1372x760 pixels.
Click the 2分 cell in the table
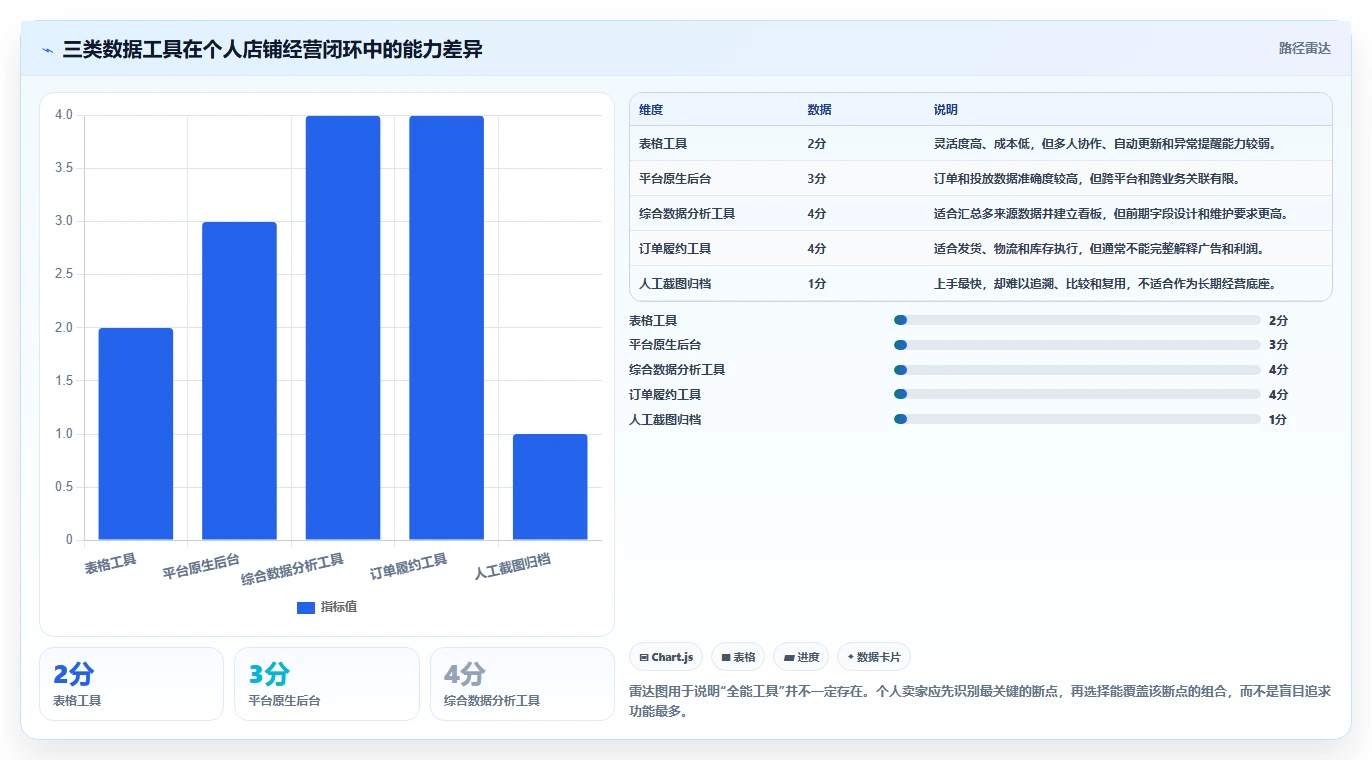(x=817, y=144)
